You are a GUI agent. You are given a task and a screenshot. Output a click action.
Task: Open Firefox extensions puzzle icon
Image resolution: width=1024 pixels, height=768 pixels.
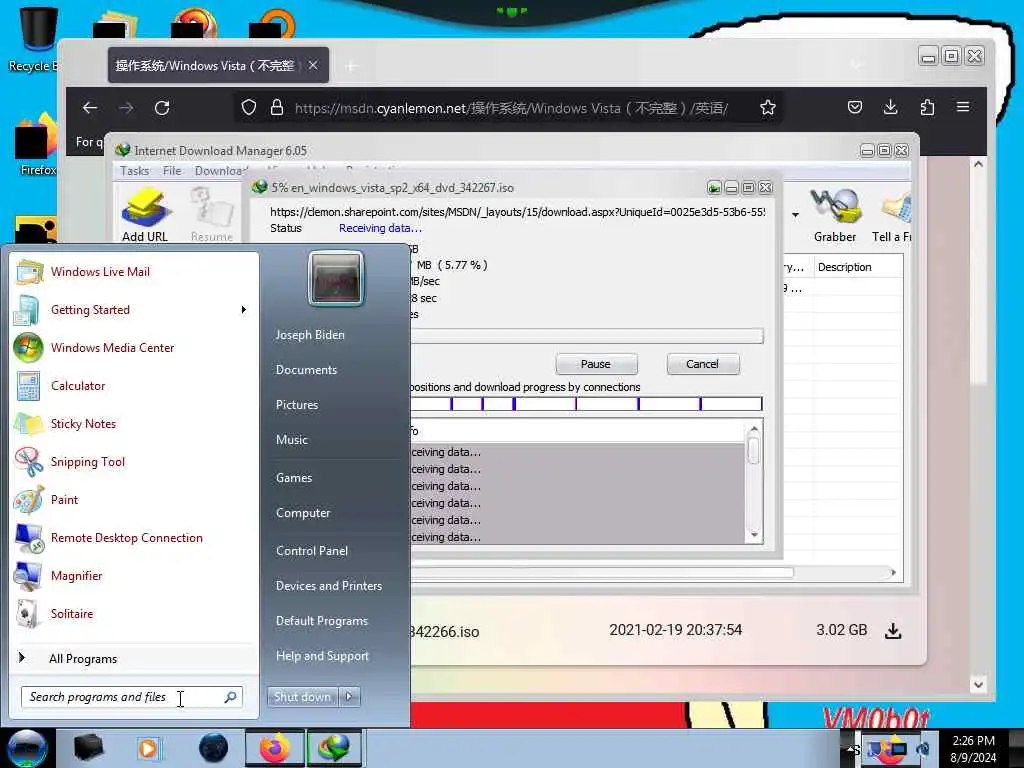[x=927, y=107]
